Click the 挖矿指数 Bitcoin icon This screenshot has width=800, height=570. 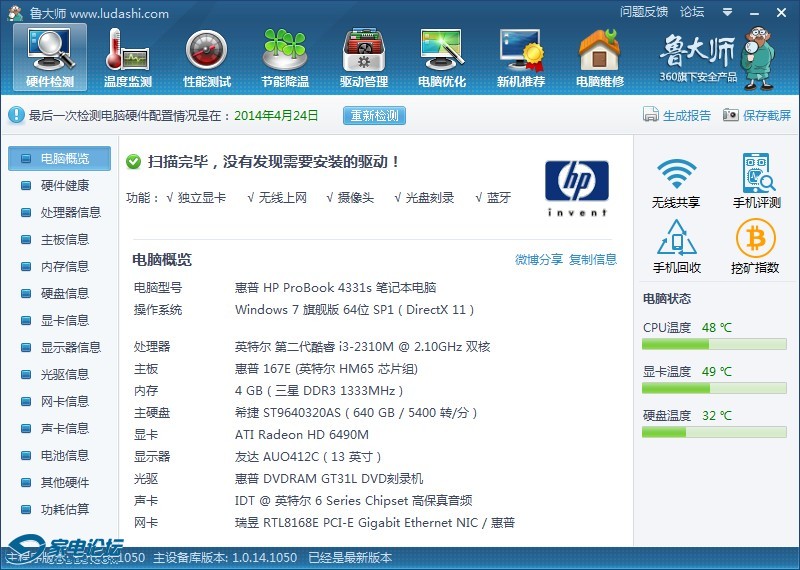click(x=756, y=247)
